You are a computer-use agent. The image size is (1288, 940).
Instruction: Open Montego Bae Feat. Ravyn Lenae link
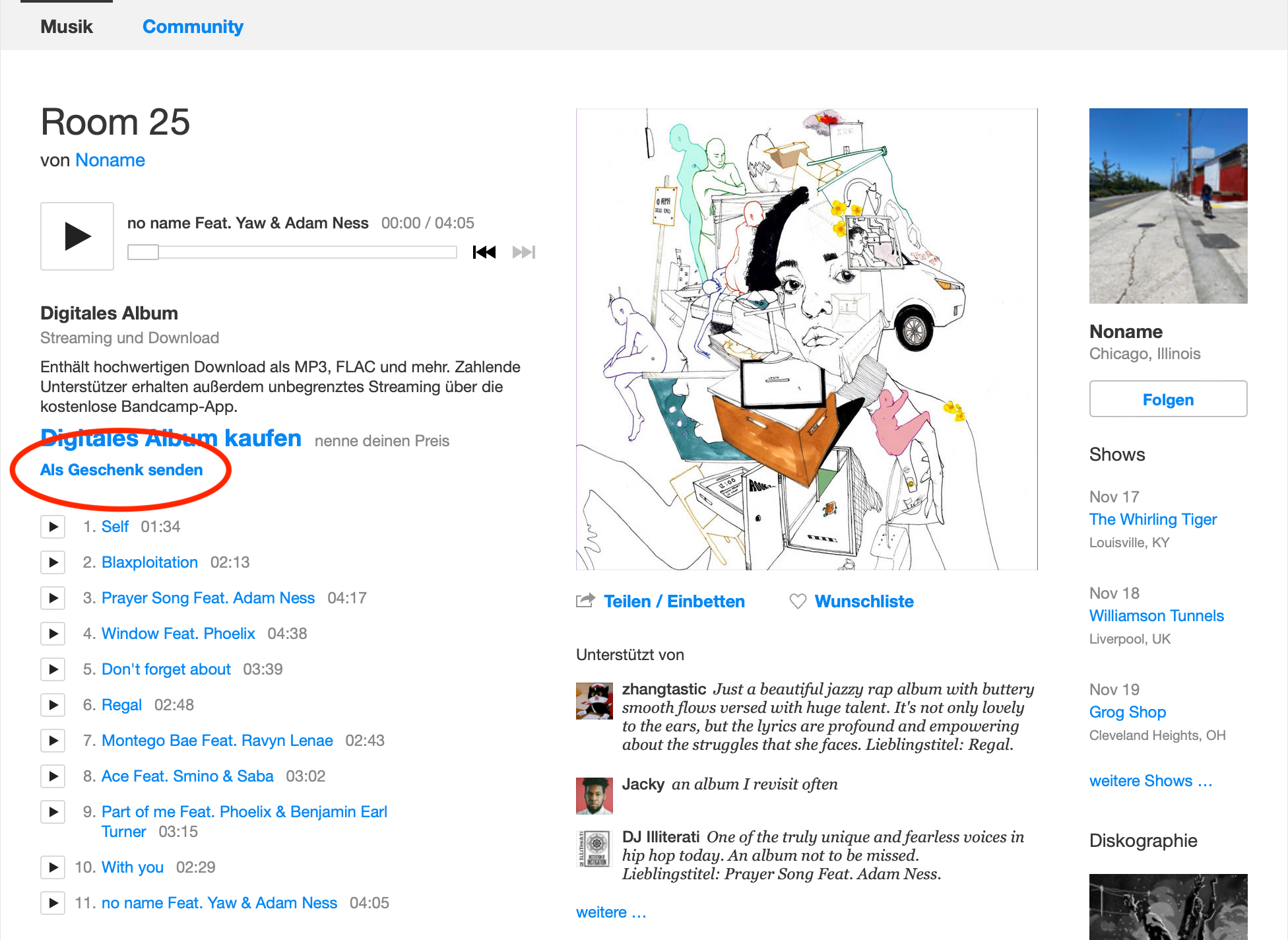(217, 741)
